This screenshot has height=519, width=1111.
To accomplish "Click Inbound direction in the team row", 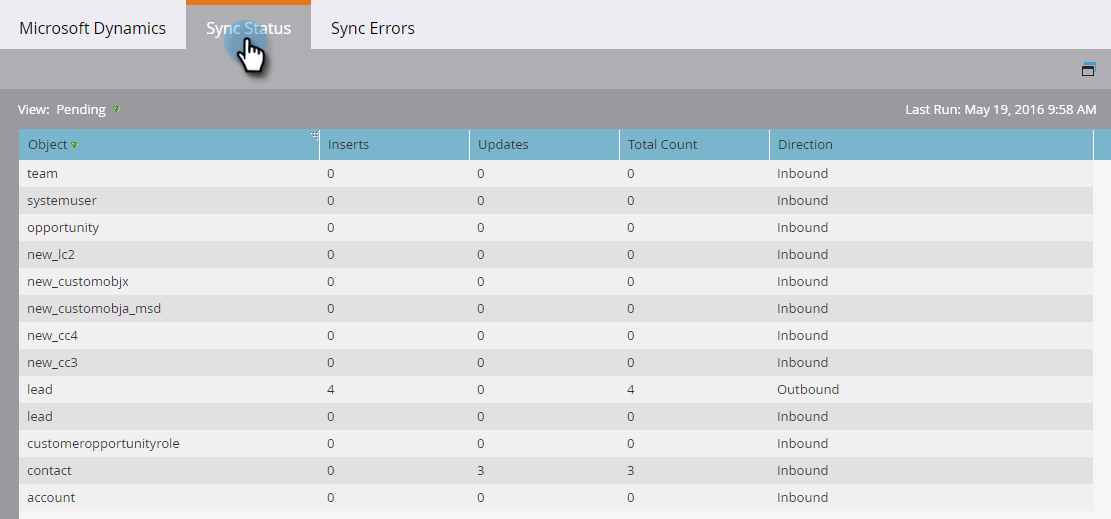I will tap(802, 174).
